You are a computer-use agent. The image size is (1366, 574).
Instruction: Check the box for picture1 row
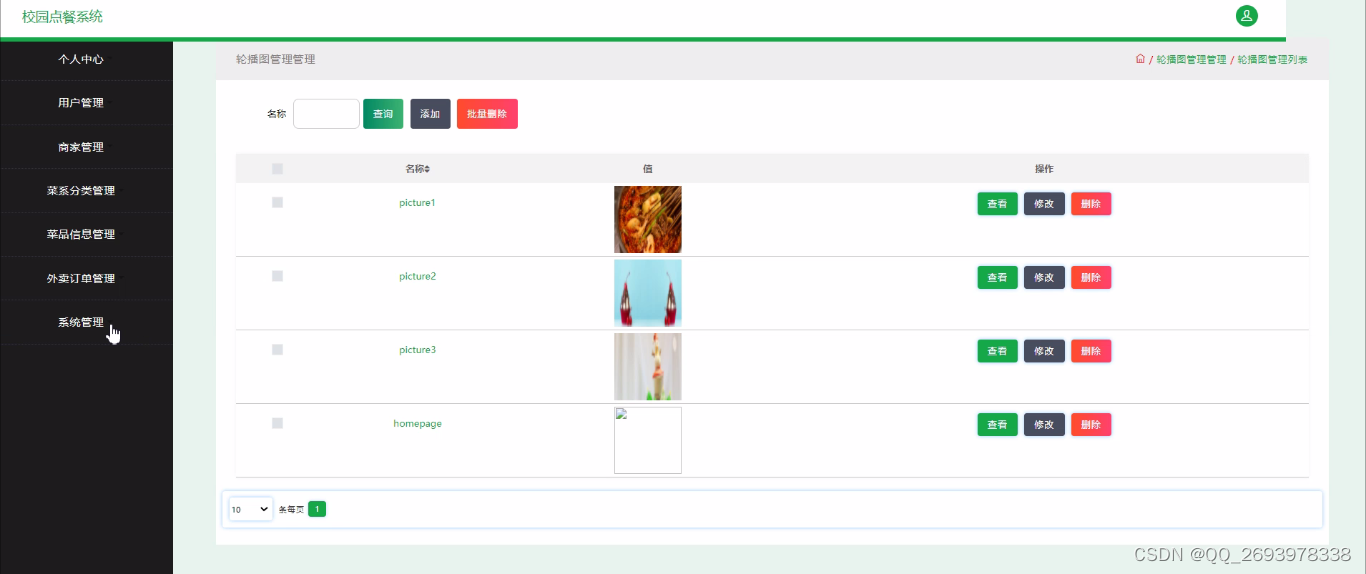point(277,202)
